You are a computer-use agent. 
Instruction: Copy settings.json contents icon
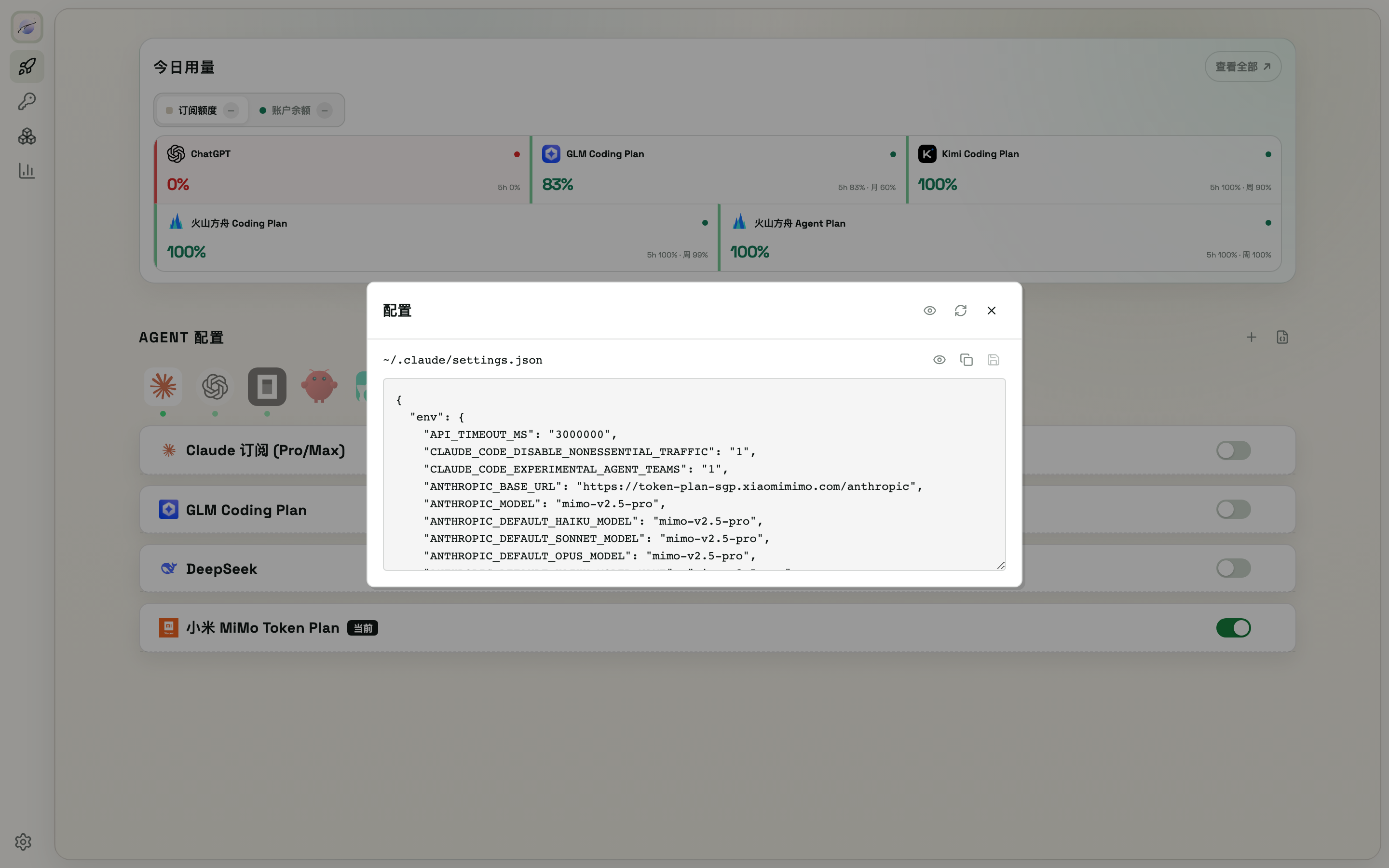(x=967, y=360)
